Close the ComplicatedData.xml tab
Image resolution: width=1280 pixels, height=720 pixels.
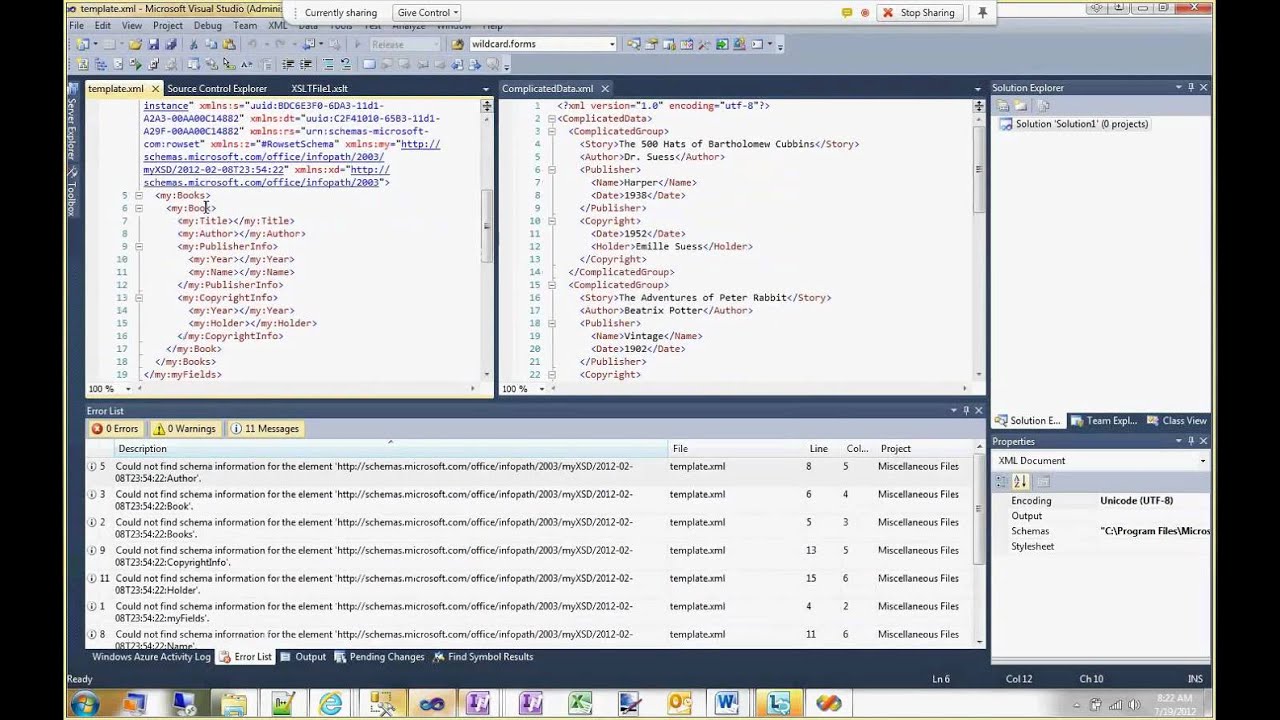pyautogui.click(x=605, y=88)
